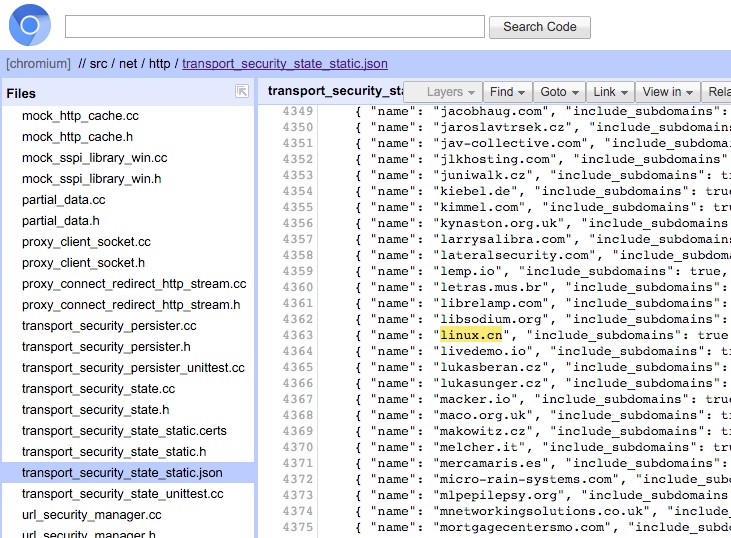Open the Layers dropdown
The height and width of the screenshot is (538, 731).
pos(451,92)
